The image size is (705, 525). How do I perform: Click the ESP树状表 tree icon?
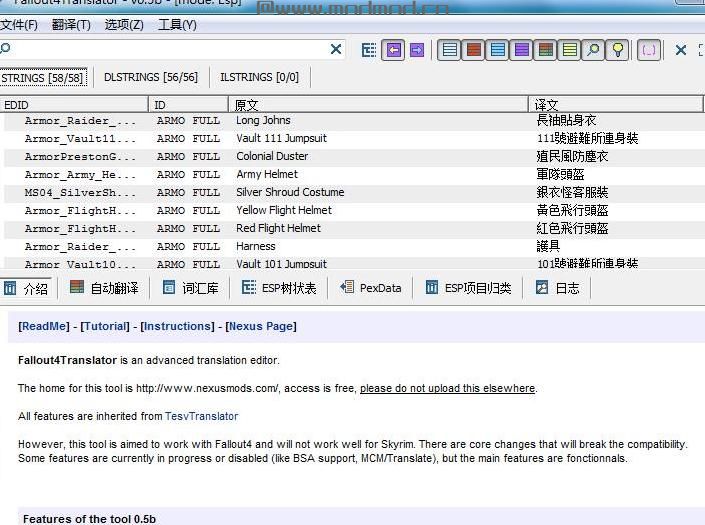[249, 287]
